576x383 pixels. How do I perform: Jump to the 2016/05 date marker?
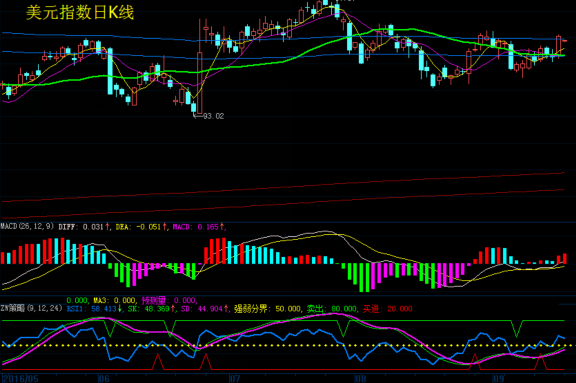click(20, 379)
